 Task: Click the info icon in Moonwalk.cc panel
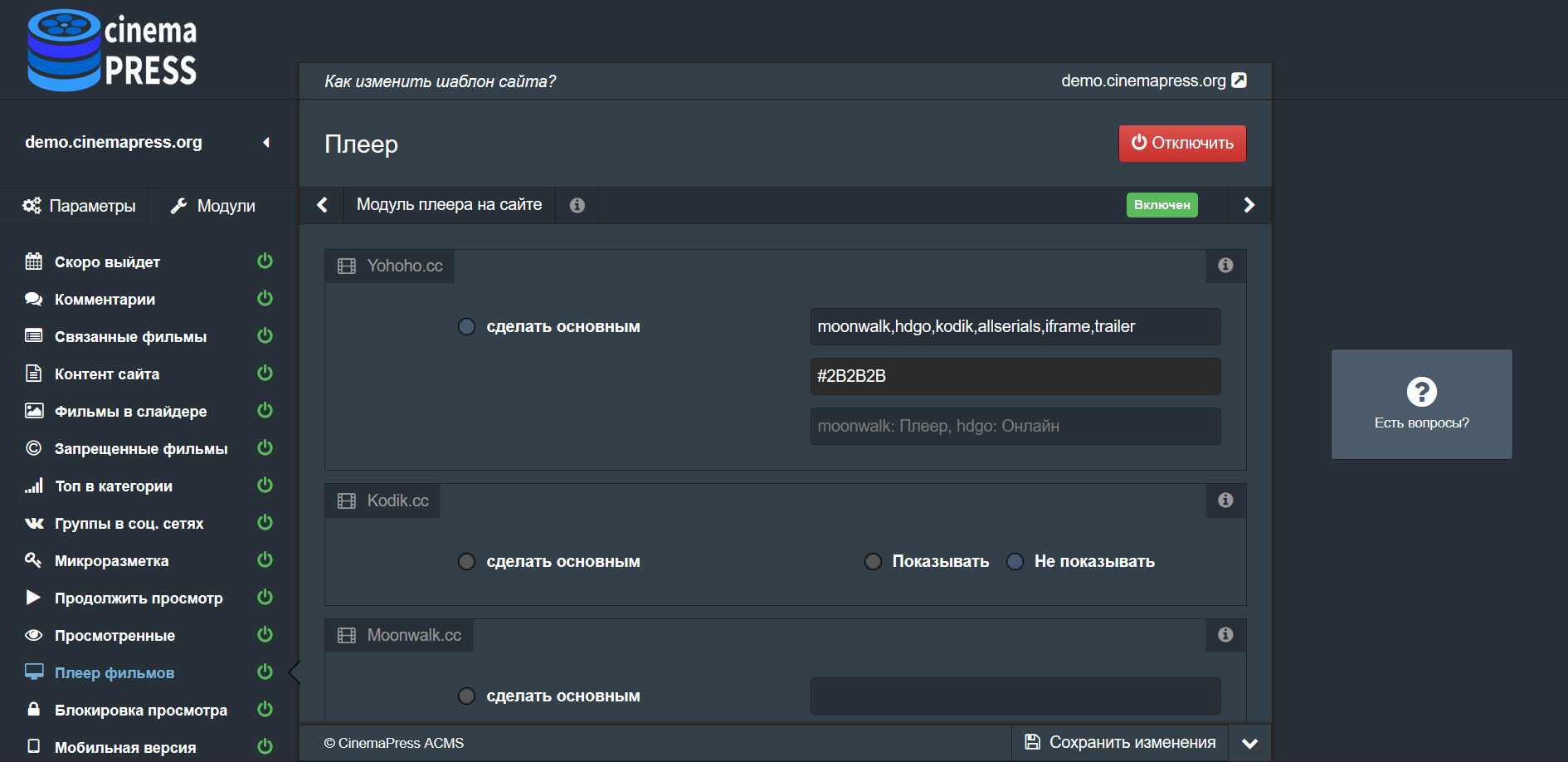[1225, 635]
